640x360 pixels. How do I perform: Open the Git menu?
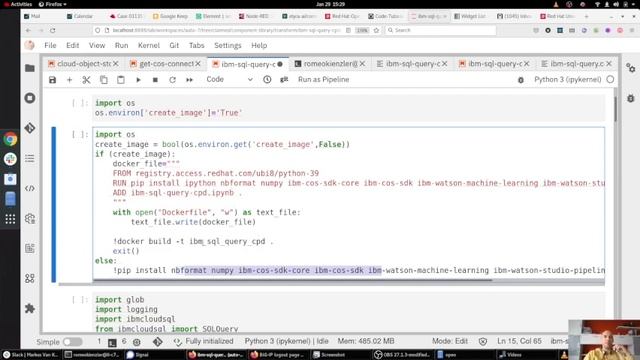click(x=174, y=45)
